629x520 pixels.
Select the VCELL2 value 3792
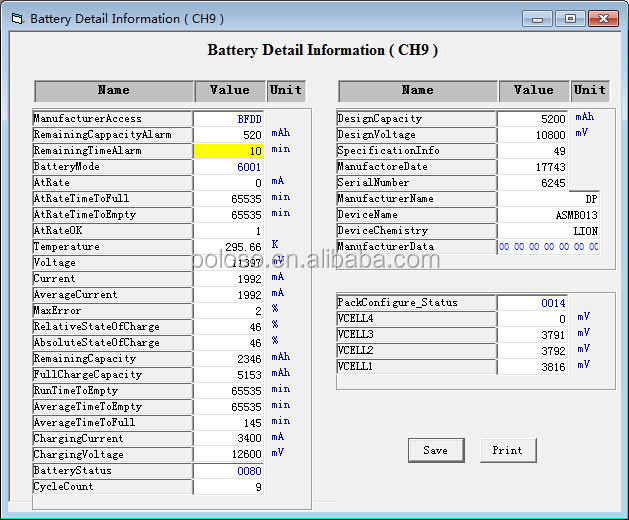[x=532, y=351]
